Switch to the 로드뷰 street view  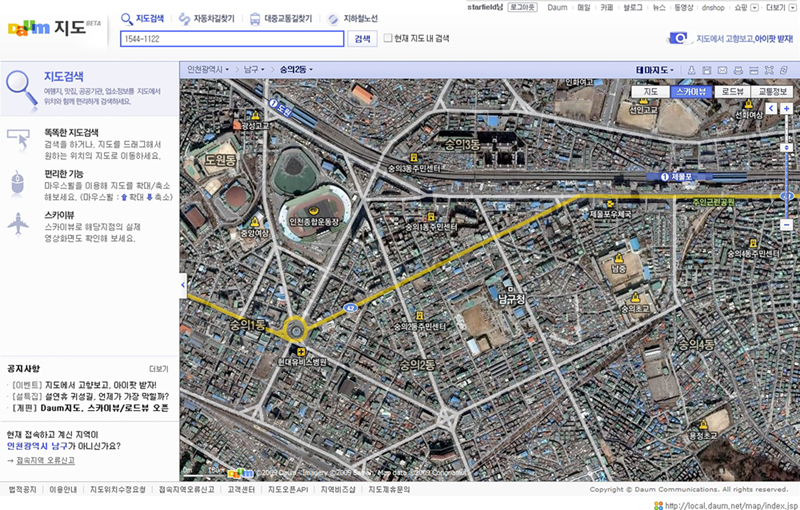[x=732, y=91]
